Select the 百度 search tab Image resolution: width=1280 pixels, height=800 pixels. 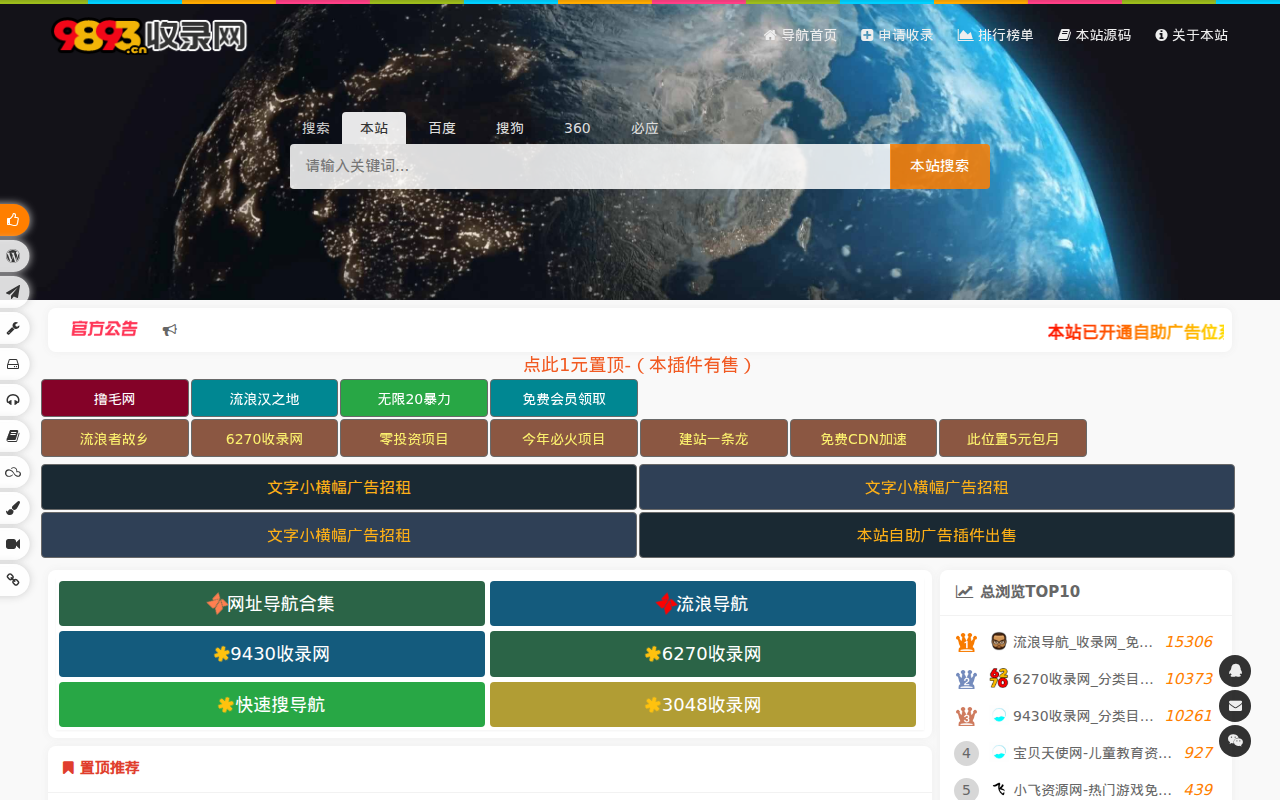tap(442, 128)
